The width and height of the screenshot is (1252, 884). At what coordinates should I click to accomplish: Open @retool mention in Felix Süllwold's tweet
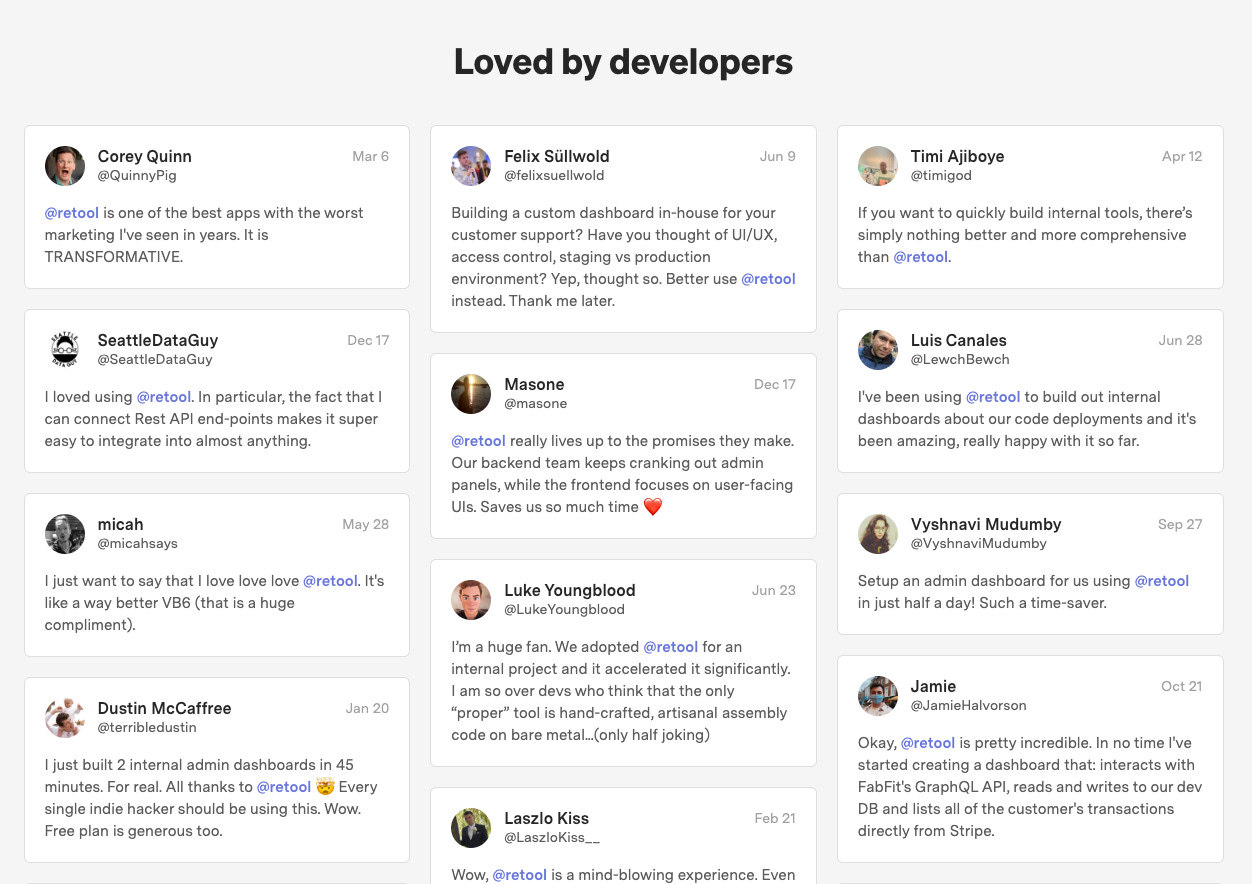[768, 279]
